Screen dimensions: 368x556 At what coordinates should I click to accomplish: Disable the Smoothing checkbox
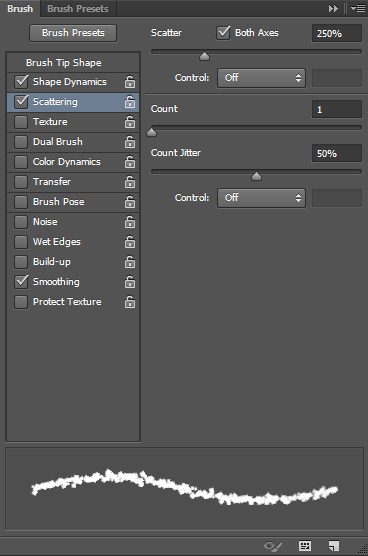coord(21,282)
